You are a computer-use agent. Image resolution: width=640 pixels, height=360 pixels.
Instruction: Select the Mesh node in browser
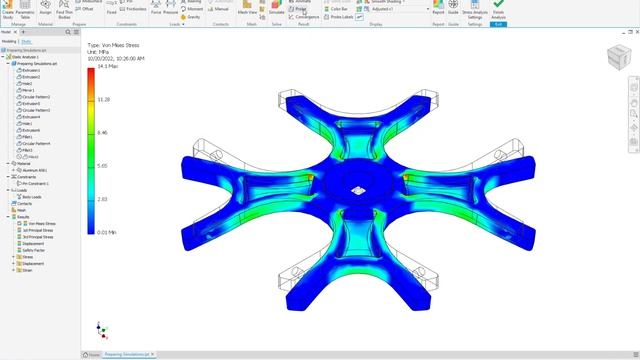[19, 210]
